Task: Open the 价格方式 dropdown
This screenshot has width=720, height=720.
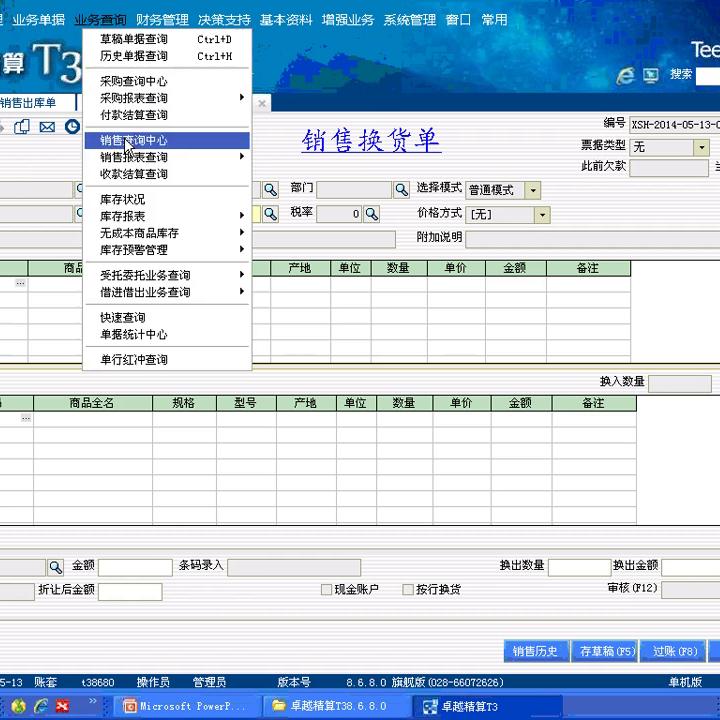Action: [x=542, y=215]
